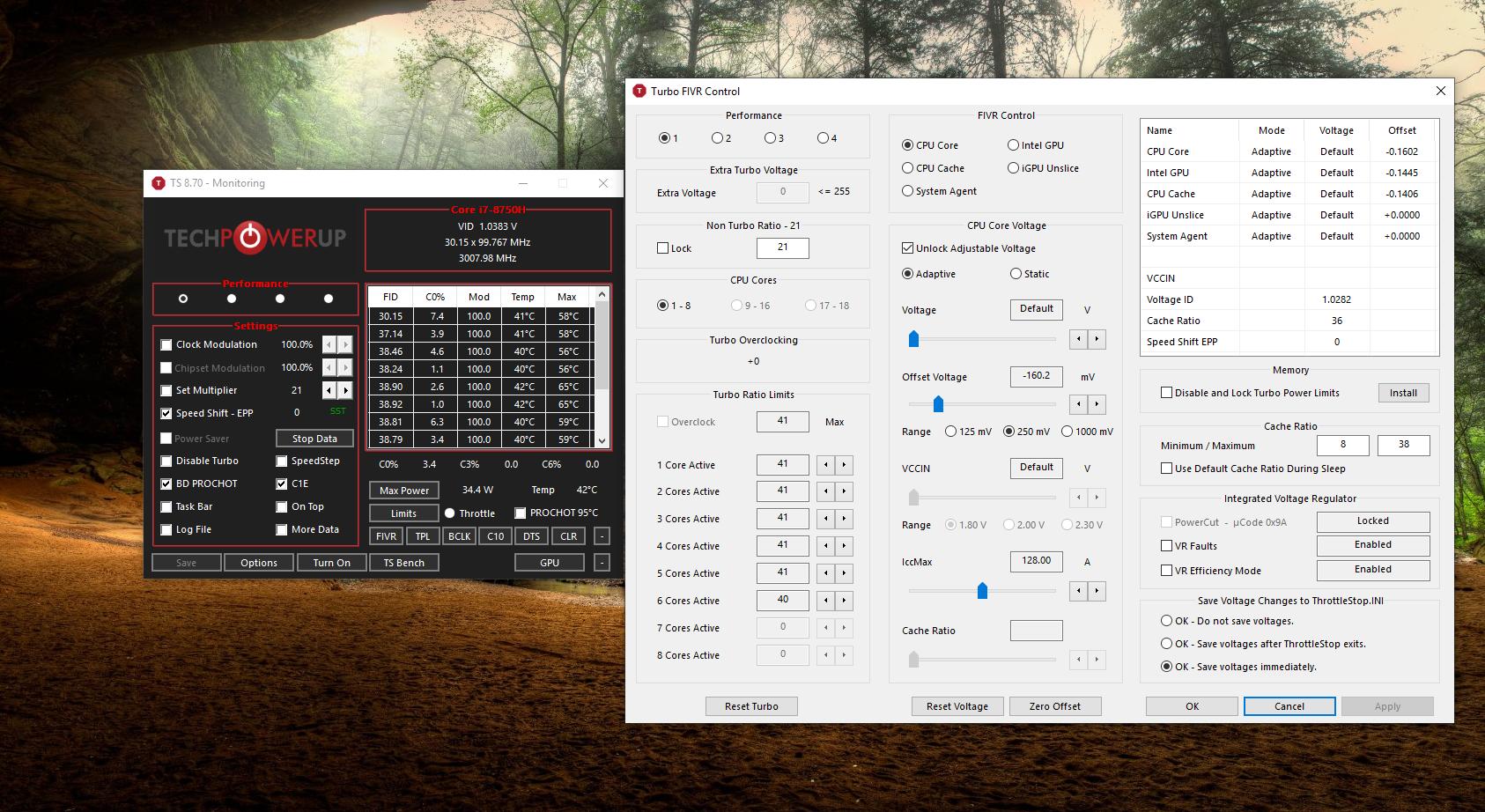The height and width of the screenshot is (812, 1485).
Task: Click the Zero Offset button
Action: tap(1055, 706)
